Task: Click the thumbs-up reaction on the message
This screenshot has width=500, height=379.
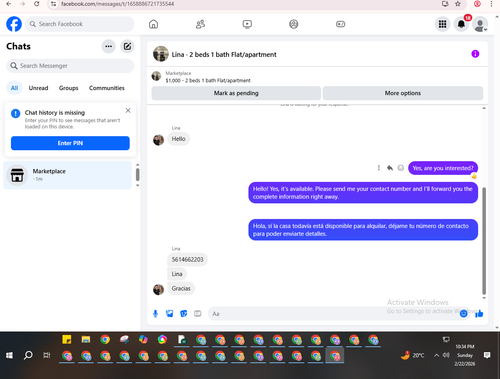Action: (x=474, y=176)
